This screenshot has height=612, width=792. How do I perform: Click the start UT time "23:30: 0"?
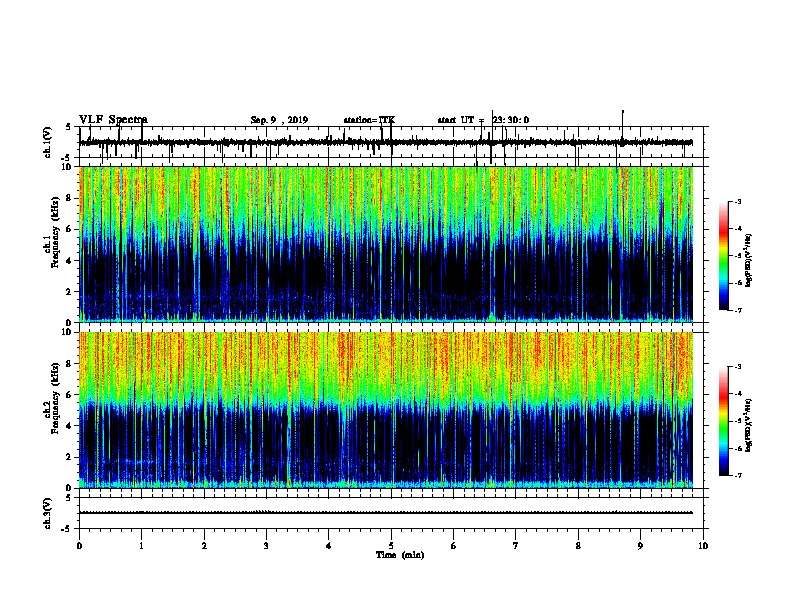(x=511, y=120)
